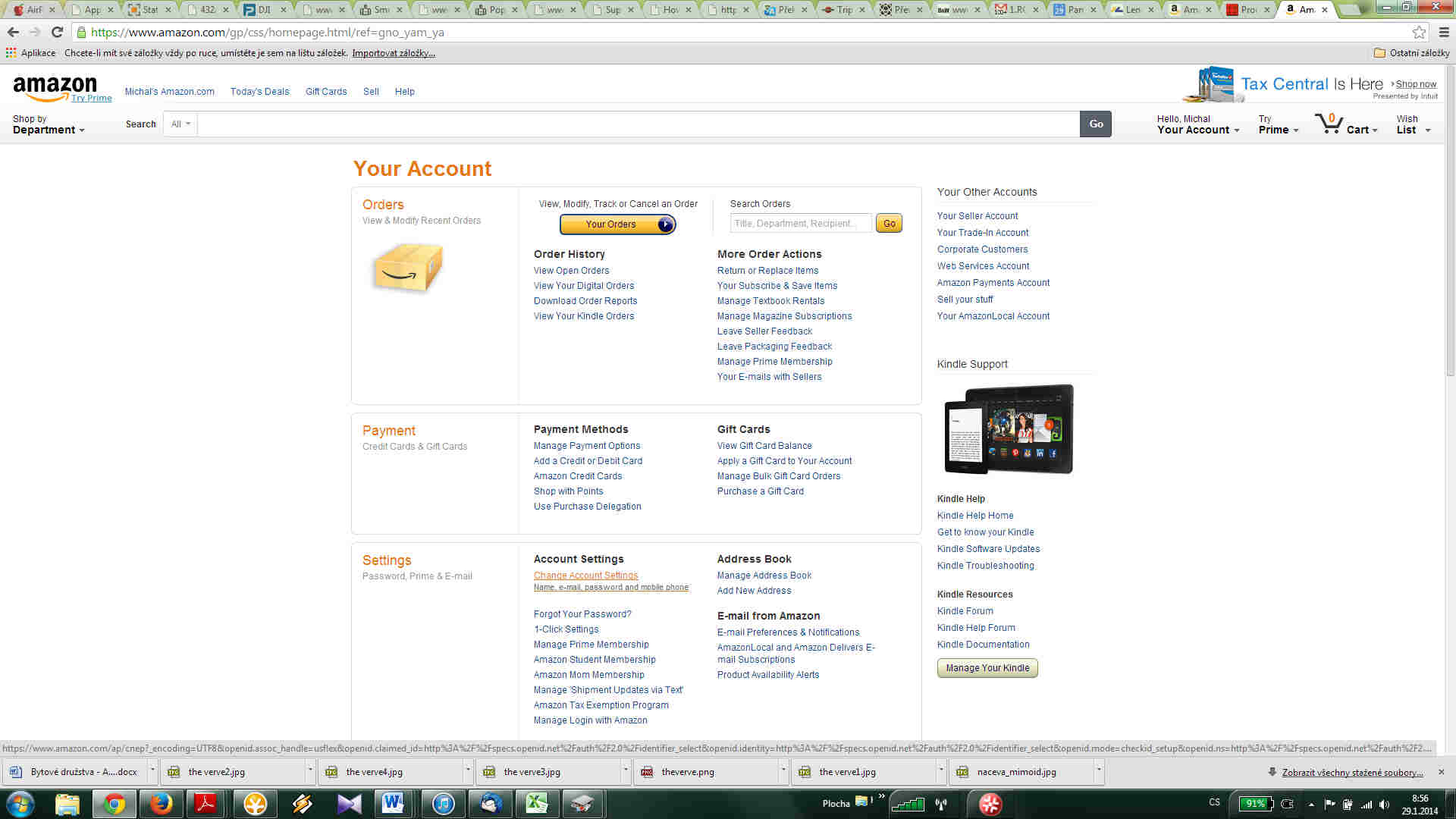Open Kindle Help Home link
1456x819 pixels.
pos(975,516)
